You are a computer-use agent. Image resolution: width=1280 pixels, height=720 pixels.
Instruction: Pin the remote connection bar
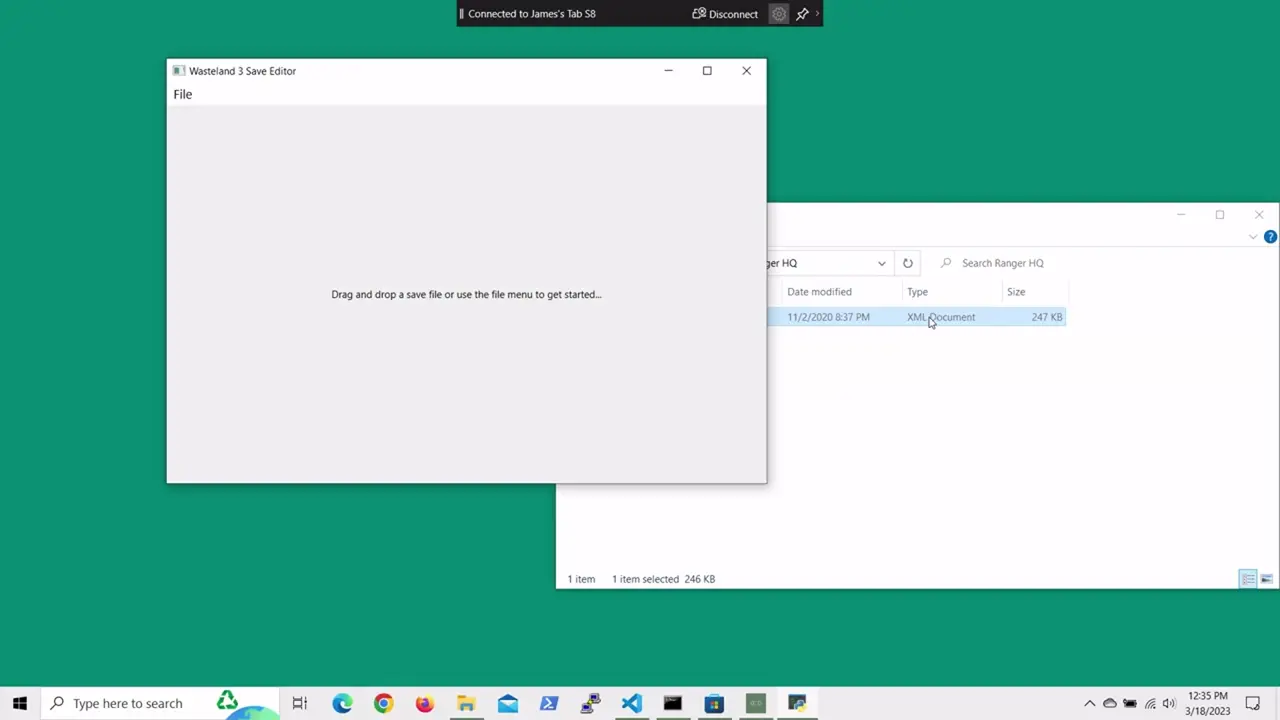(802, 14)
